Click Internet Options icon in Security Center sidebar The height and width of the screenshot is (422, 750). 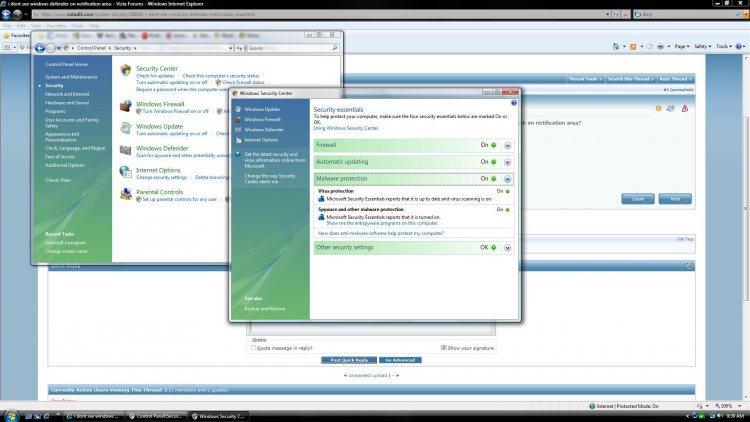[238, 140]
